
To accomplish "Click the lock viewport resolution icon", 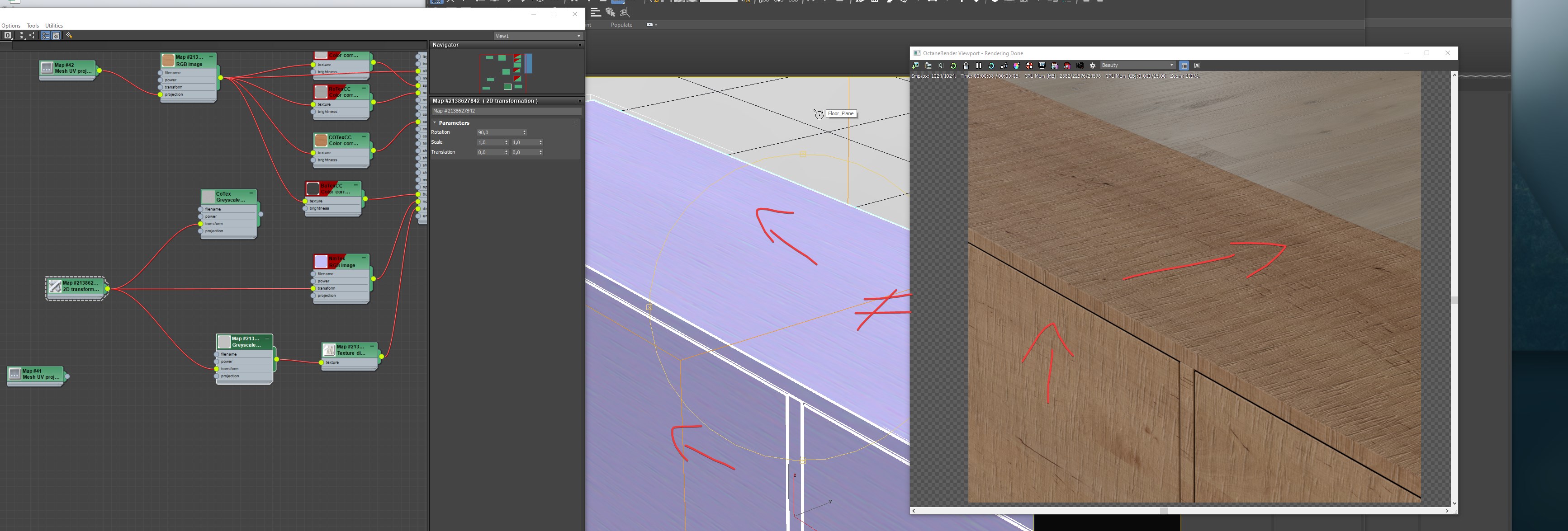I will tap(966, 66).
